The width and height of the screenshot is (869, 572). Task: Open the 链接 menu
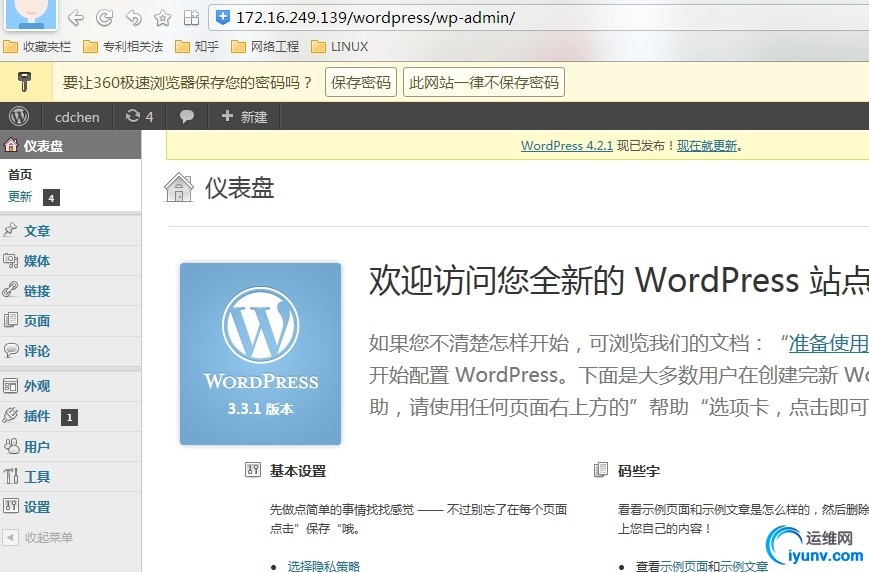(x=37, y=290)
